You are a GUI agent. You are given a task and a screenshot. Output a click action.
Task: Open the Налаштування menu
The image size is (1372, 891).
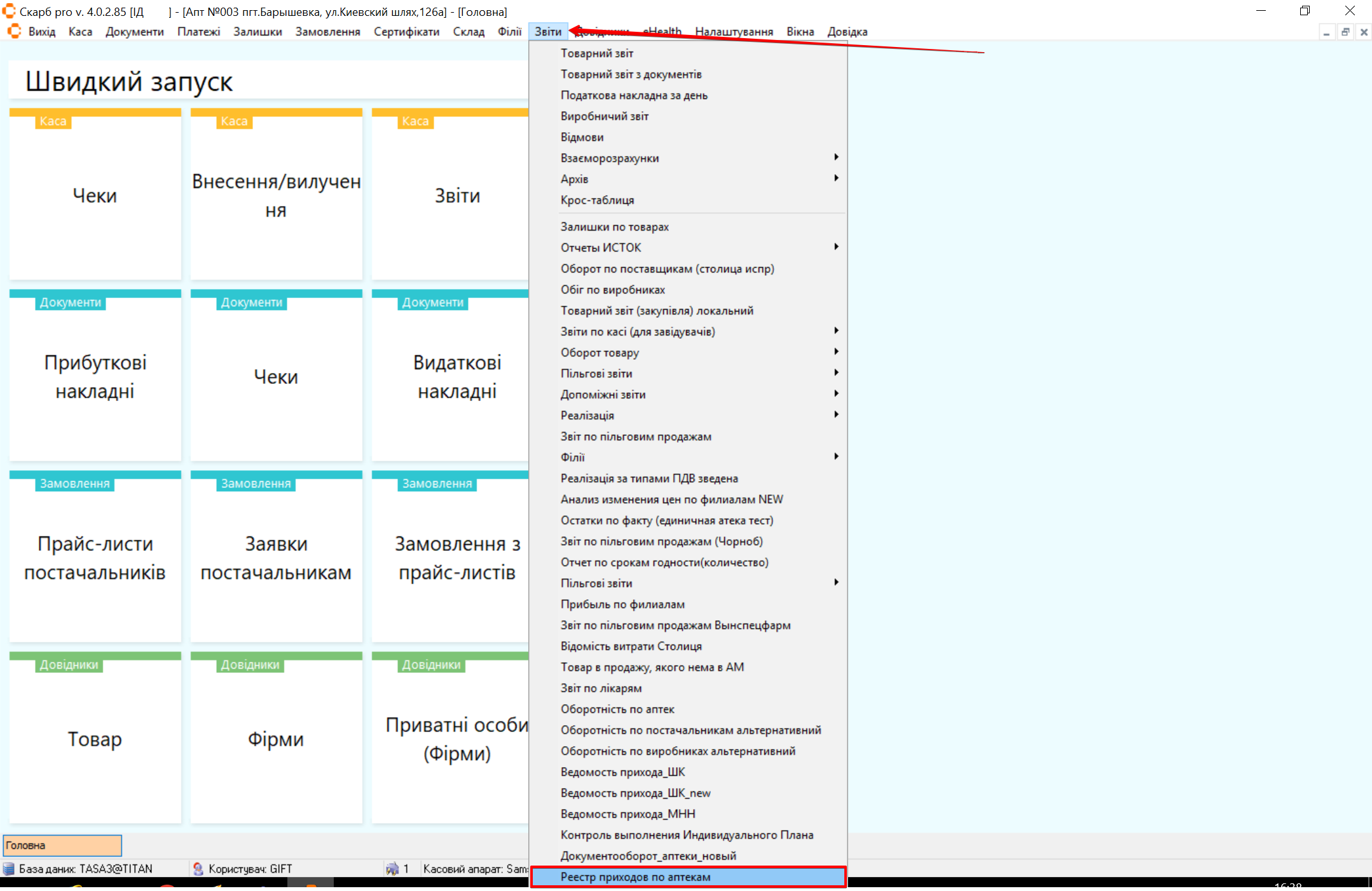click(734, 32)
